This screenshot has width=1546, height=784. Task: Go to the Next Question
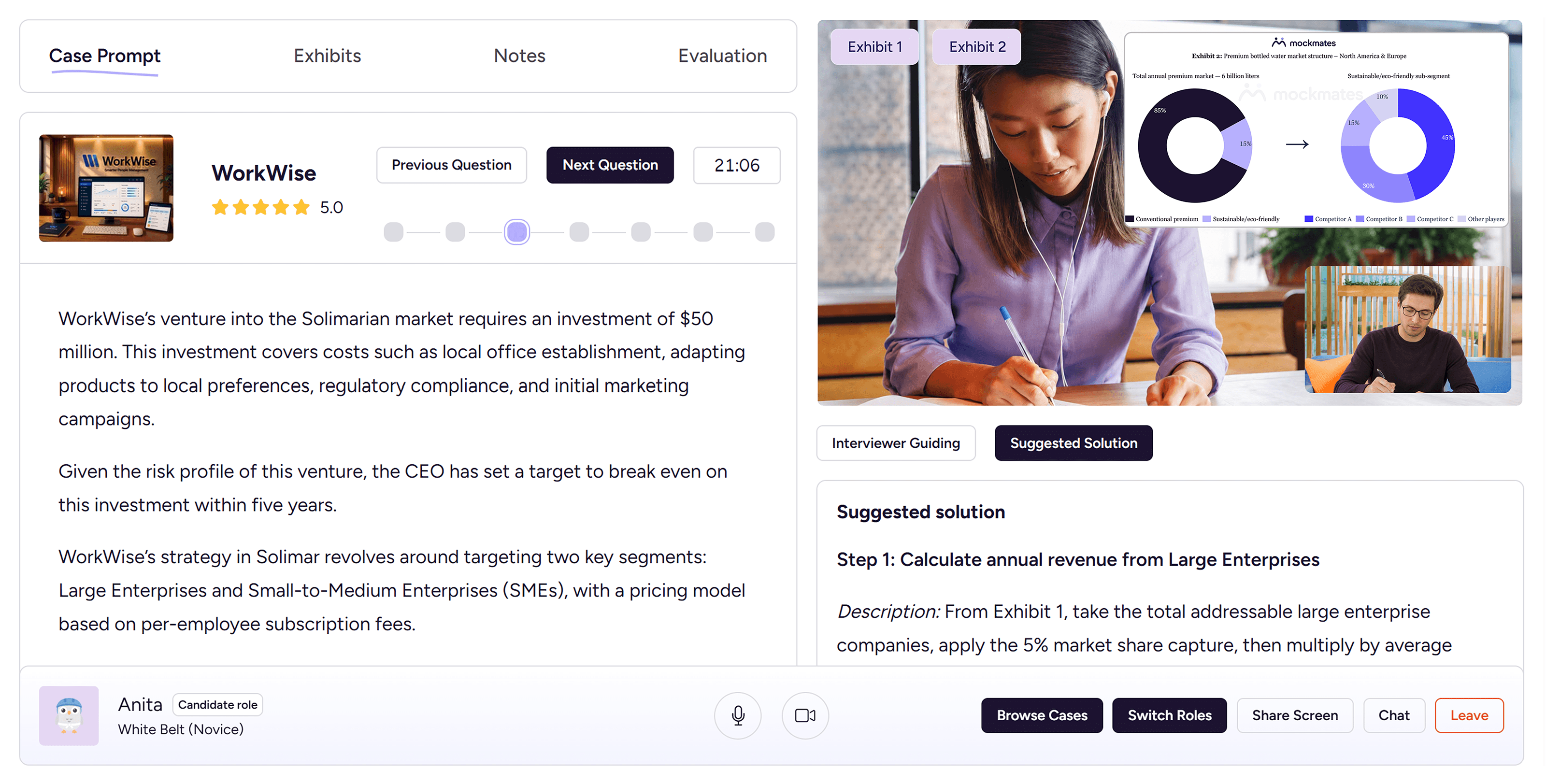(x=610, y=165)
